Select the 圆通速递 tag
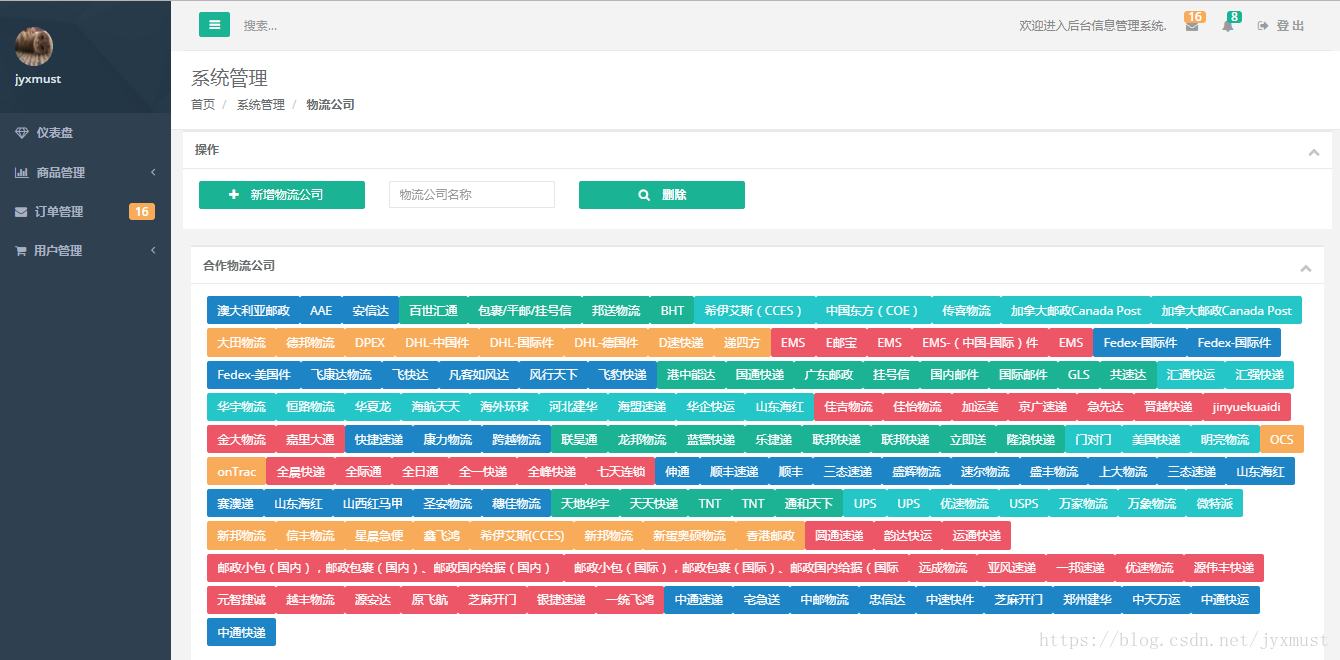The image size is (1340, 660). (839, 535)
